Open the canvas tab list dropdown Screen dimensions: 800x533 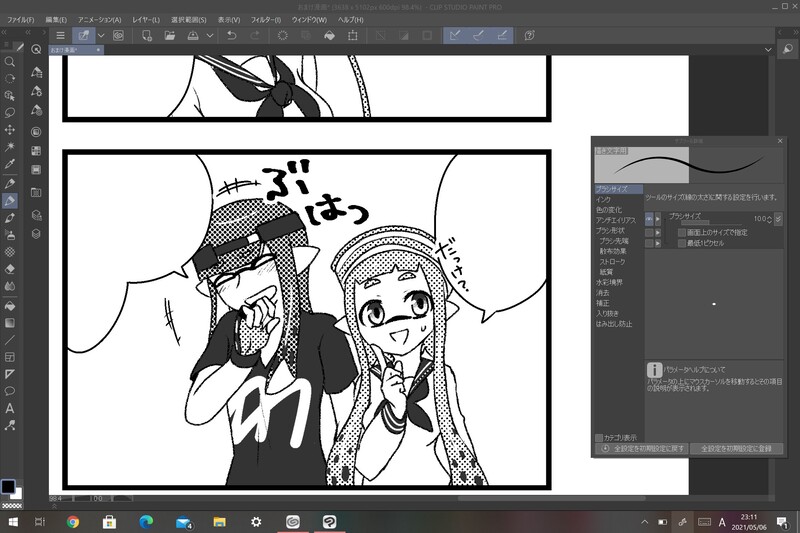[768, 49]
